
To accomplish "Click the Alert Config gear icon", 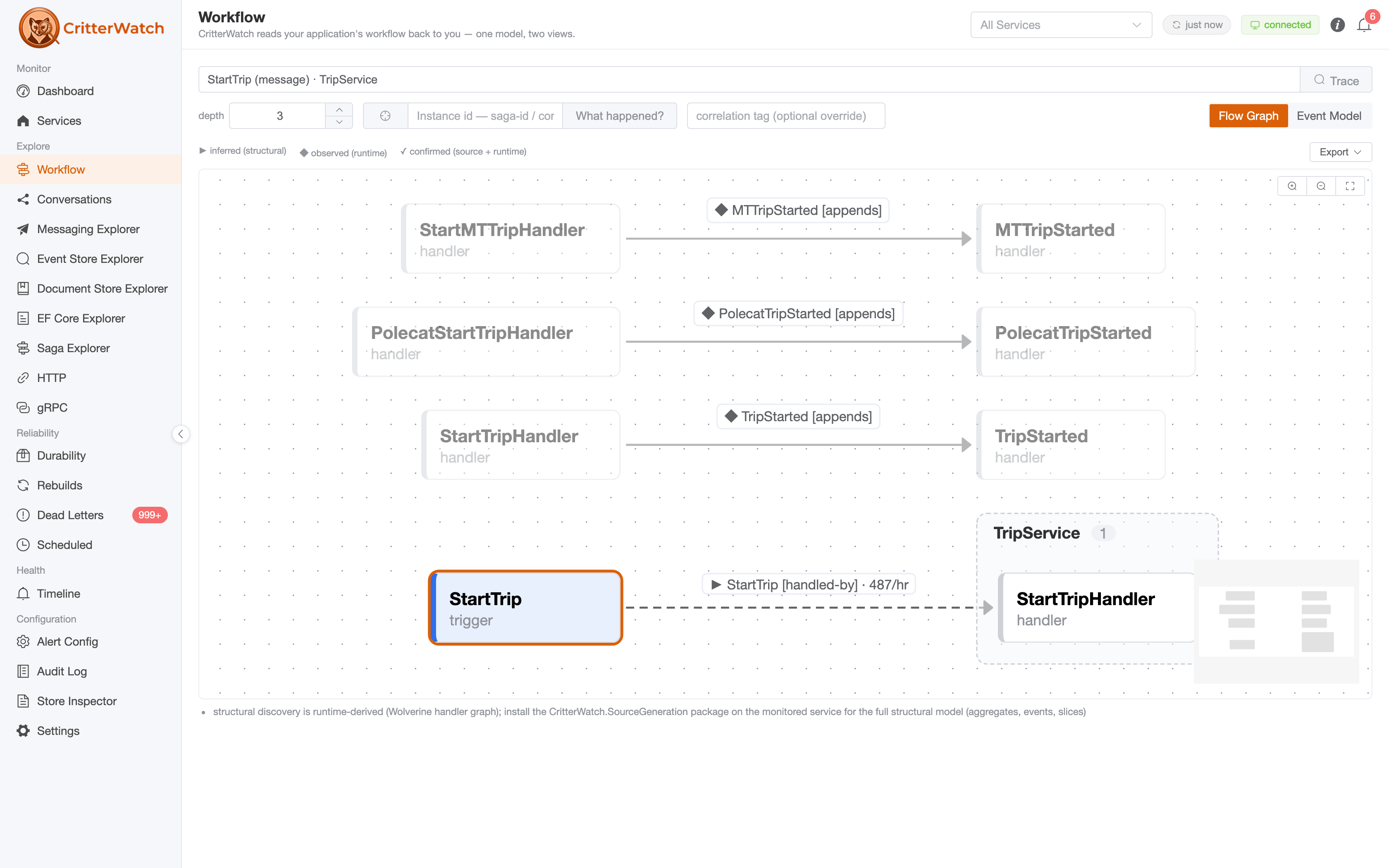I will coord(23,641).
